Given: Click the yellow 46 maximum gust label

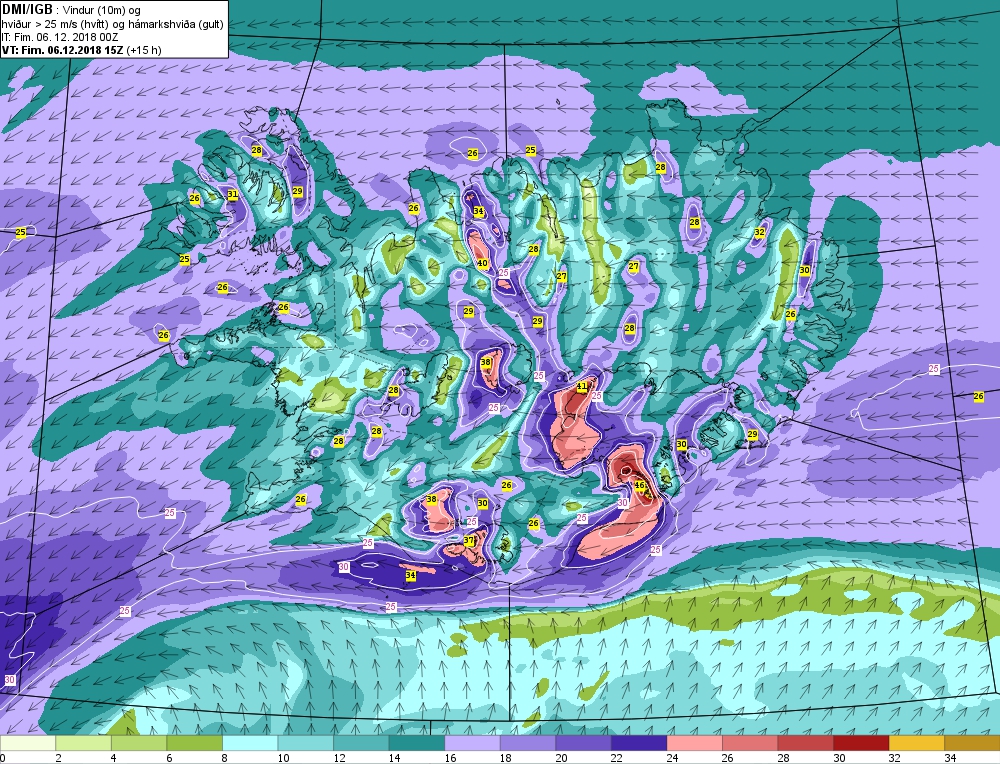Looking at the screenshot, I should [x=640, y=485].
